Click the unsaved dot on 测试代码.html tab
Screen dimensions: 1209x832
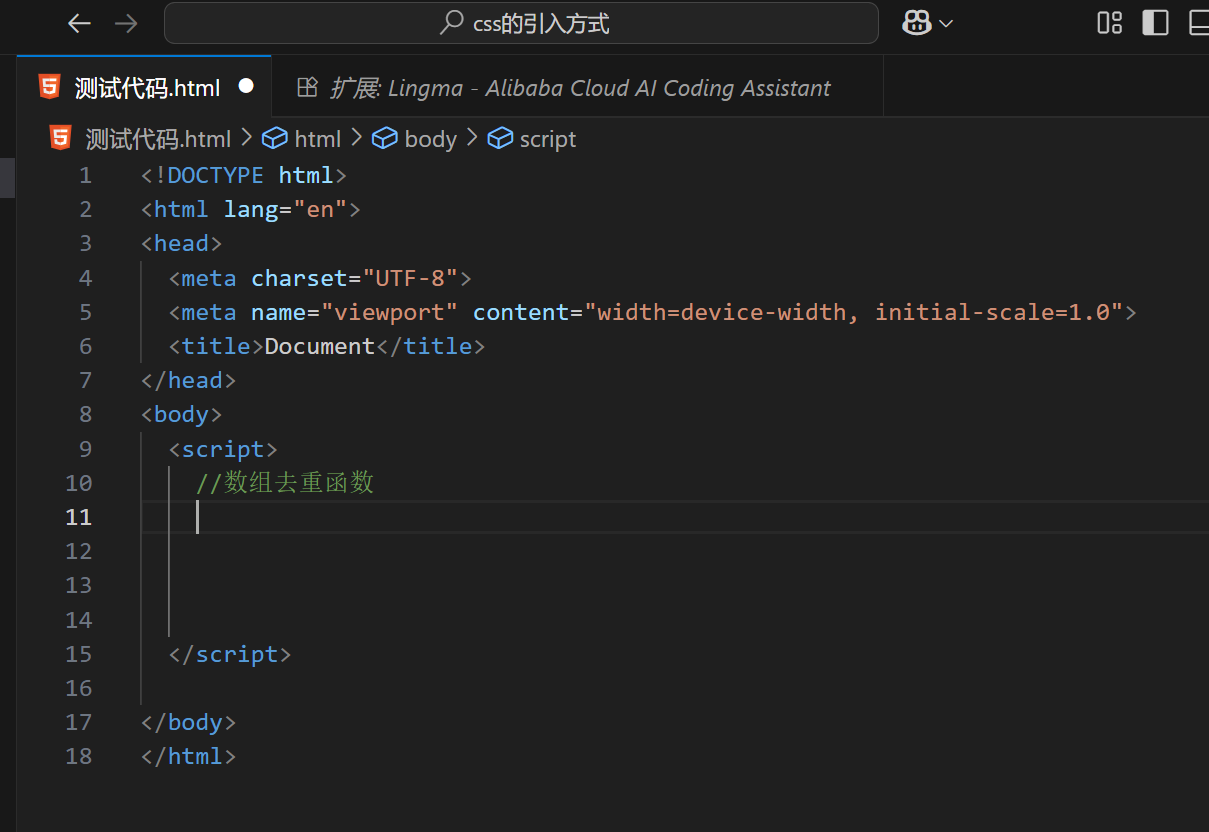pyautogui.click(x=246, y=87)
